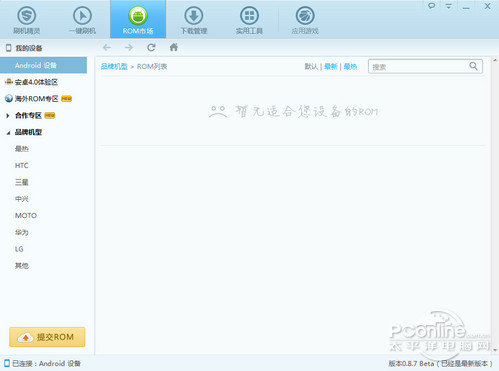Switch to the ROM市场 tab
This screenshot has width=499, height=371.
pyautogui.click(x=138, y=19)
